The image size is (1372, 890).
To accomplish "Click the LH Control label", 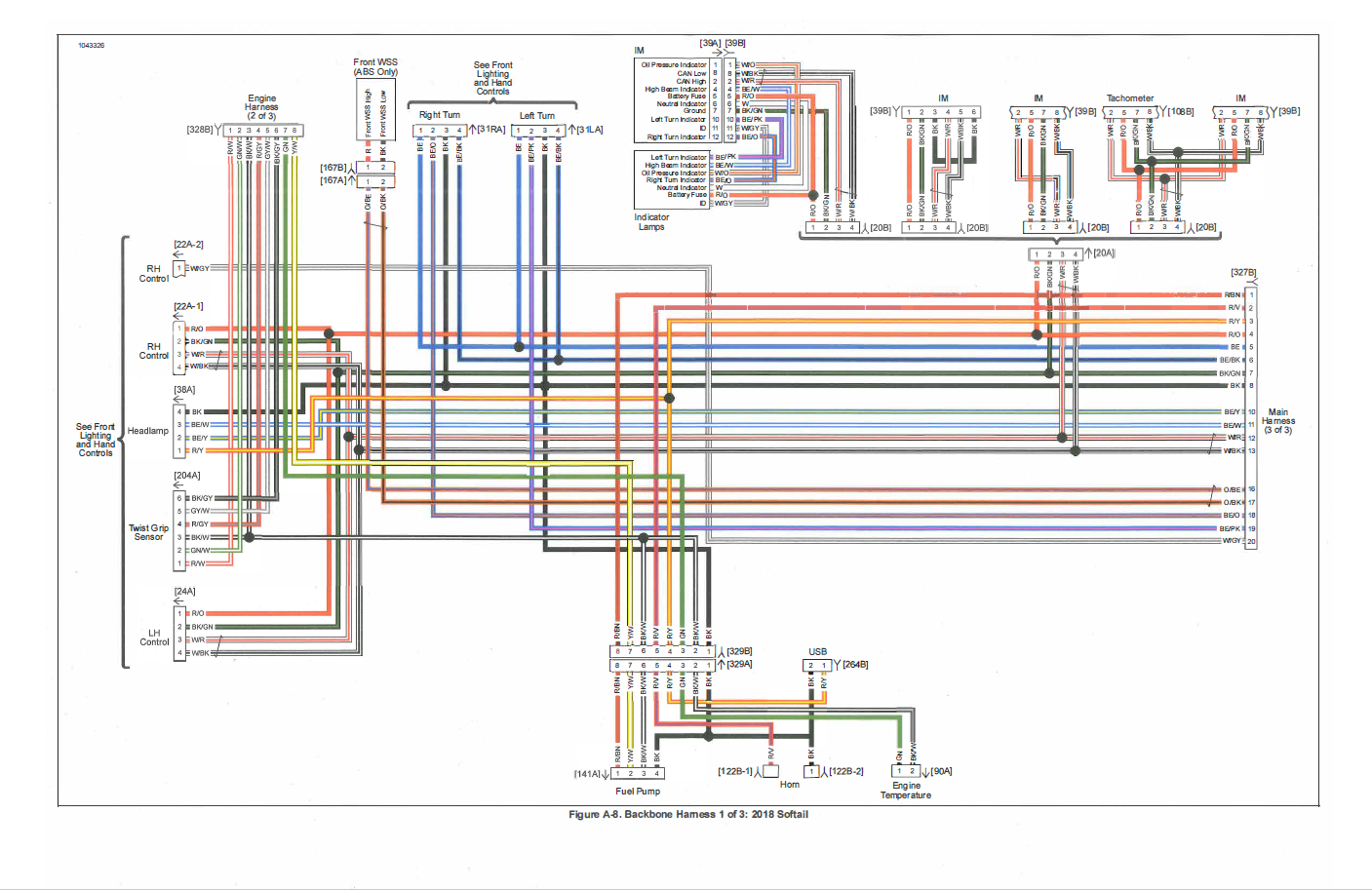I will pos(154,638).
